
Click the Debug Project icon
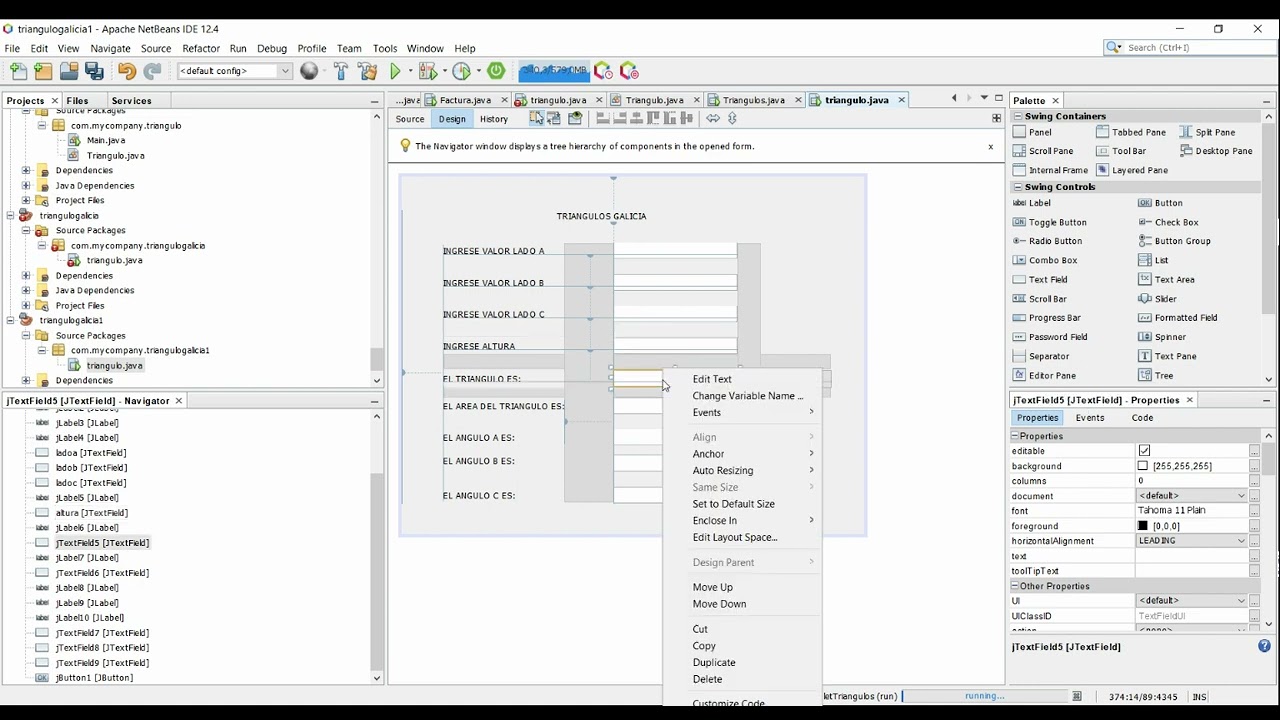(428, 71)
